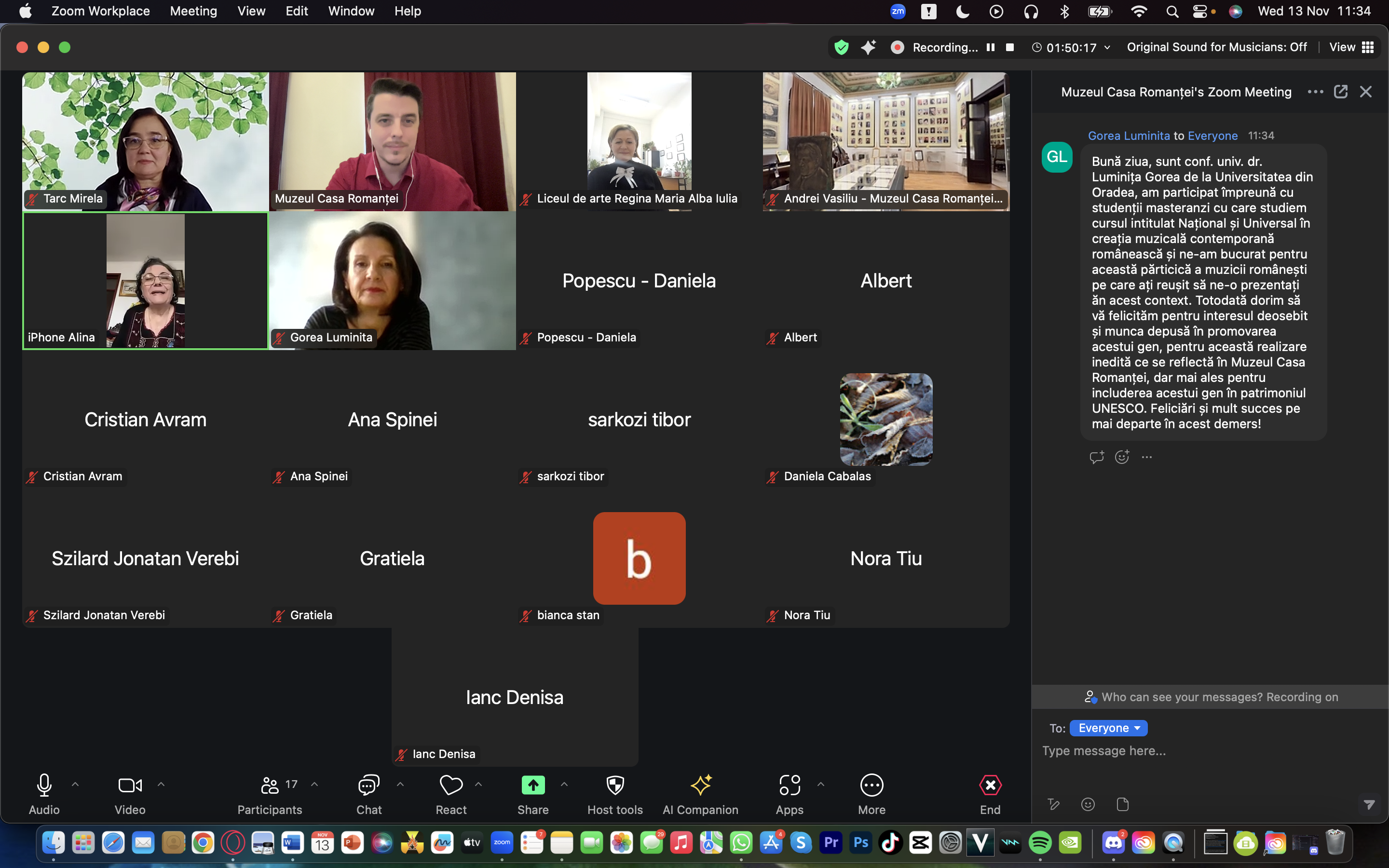Click emoji reaction icon under chat message
Viewport: 1389px width, 868px height.
(1121, 457)
